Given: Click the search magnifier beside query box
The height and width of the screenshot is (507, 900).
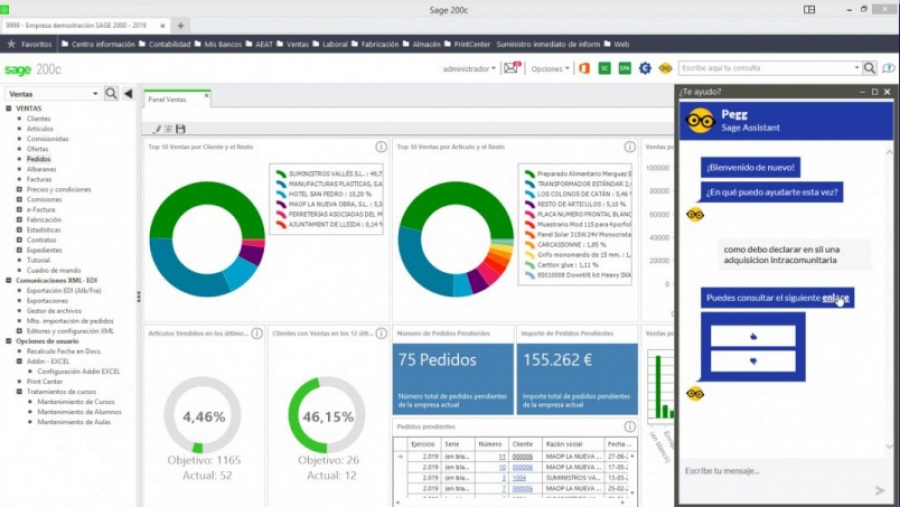Looking at the screenshot, I should [x=870, y=68].
